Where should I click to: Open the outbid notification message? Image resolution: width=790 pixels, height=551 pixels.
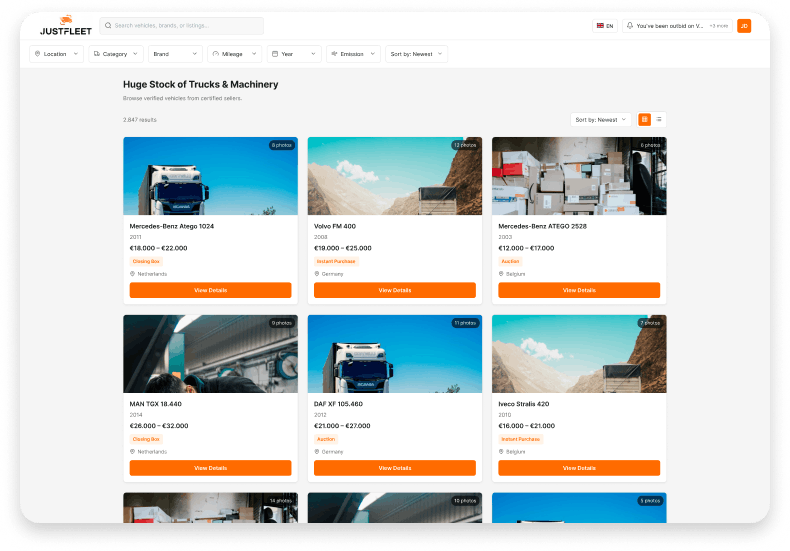tap(669, 26)
